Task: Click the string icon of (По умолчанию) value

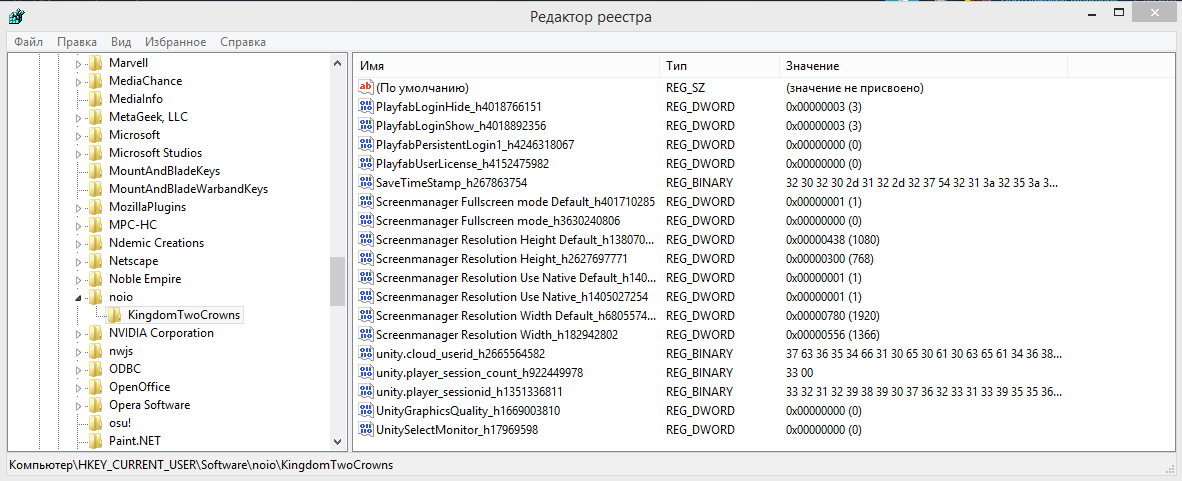Action: [366, 87]
